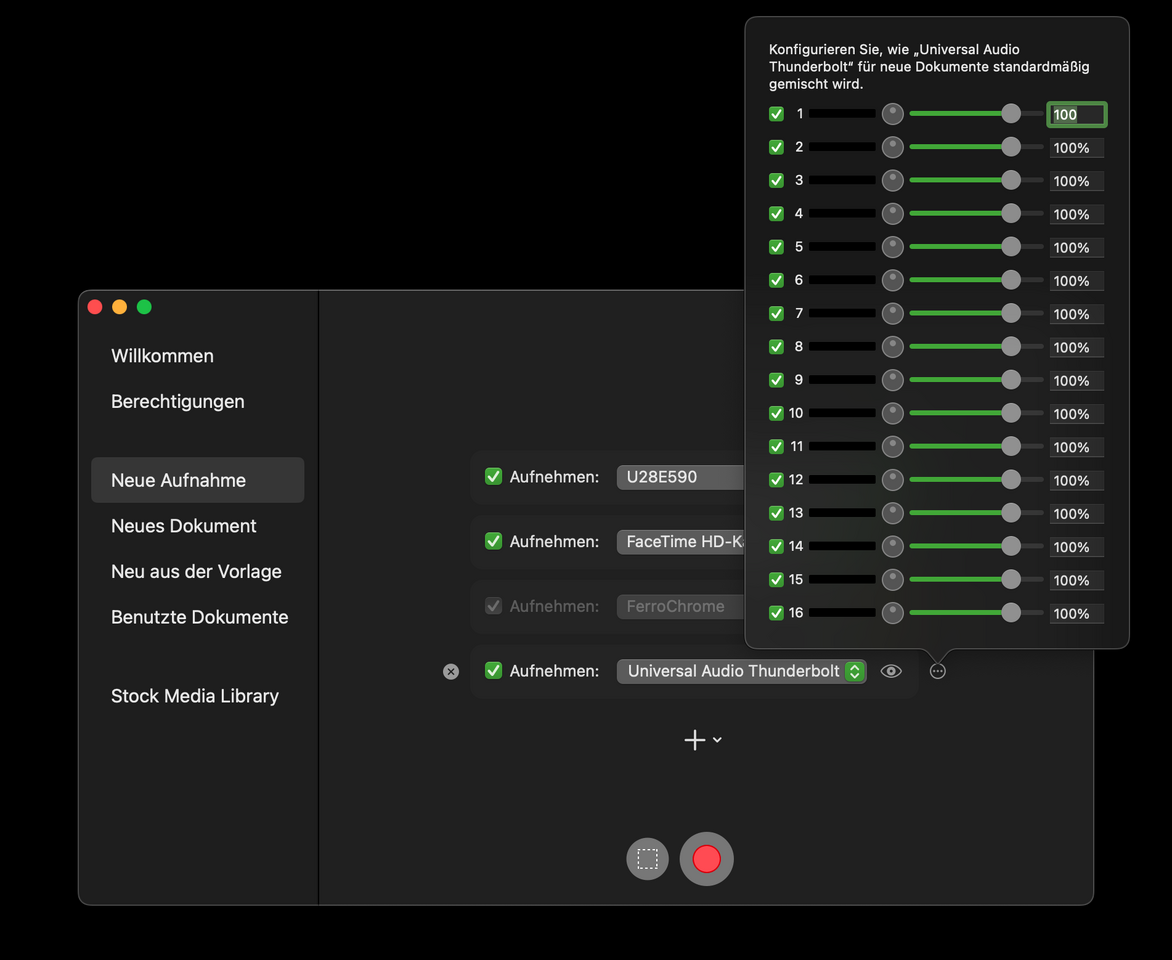Open the ellipsis options for Universal Audio Thunderbolt
This screenshot has height=960, width=1172.
pyautogui.click(x=937, y=671)
